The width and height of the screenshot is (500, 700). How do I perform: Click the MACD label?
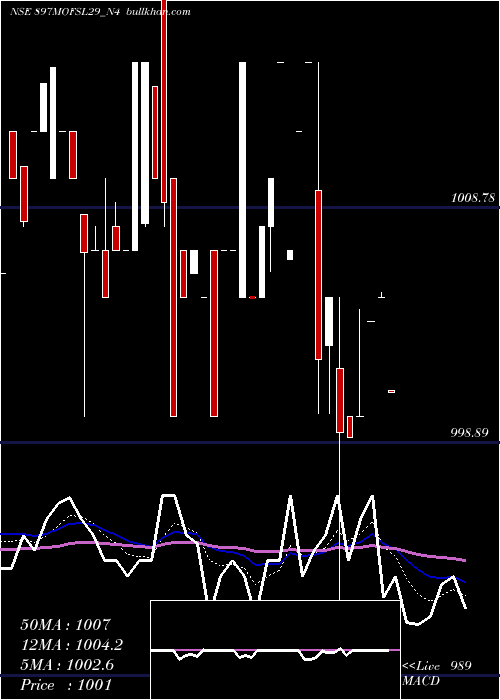421,681
